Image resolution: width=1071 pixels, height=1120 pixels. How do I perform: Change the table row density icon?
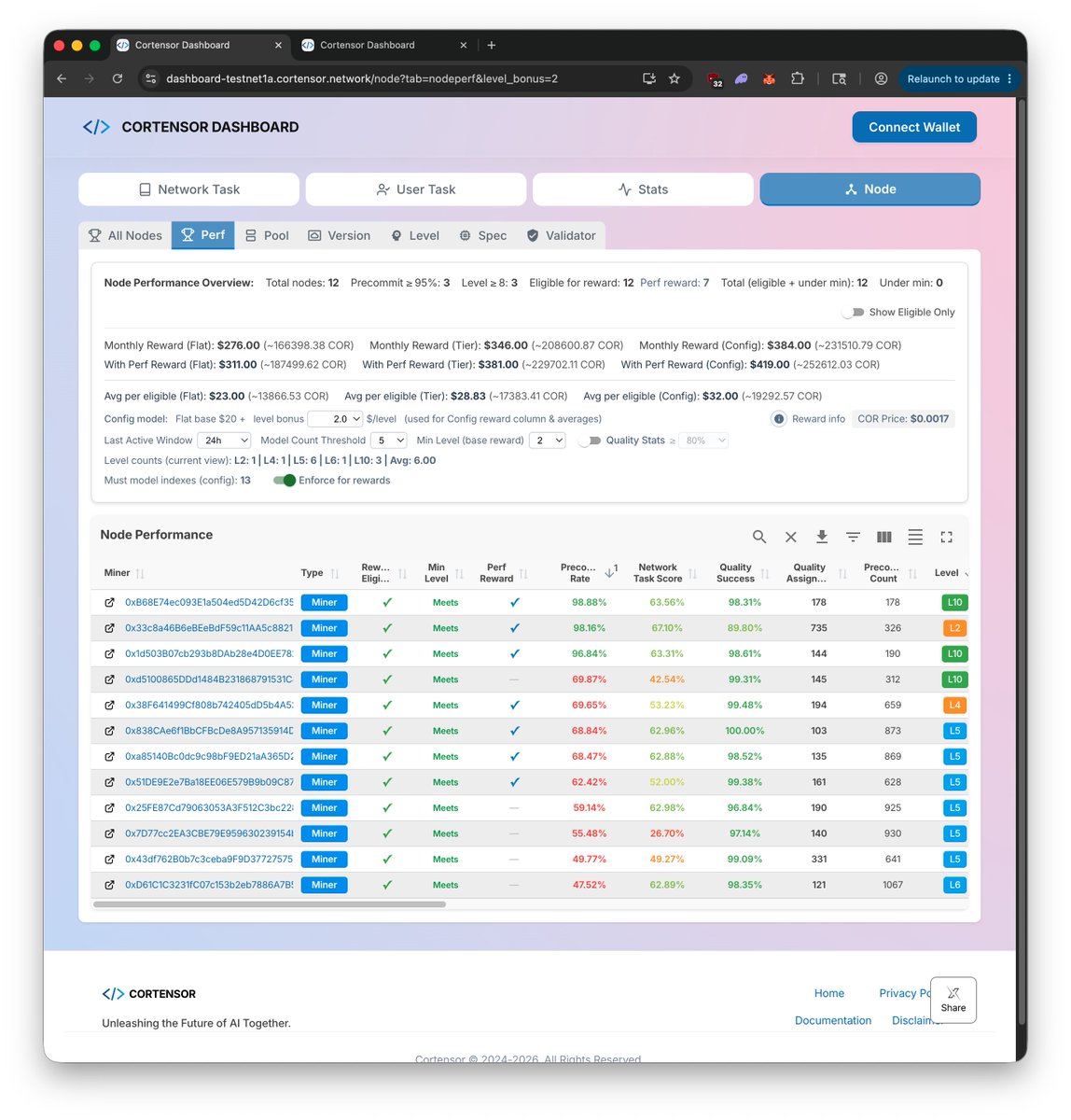coord(915,537)
